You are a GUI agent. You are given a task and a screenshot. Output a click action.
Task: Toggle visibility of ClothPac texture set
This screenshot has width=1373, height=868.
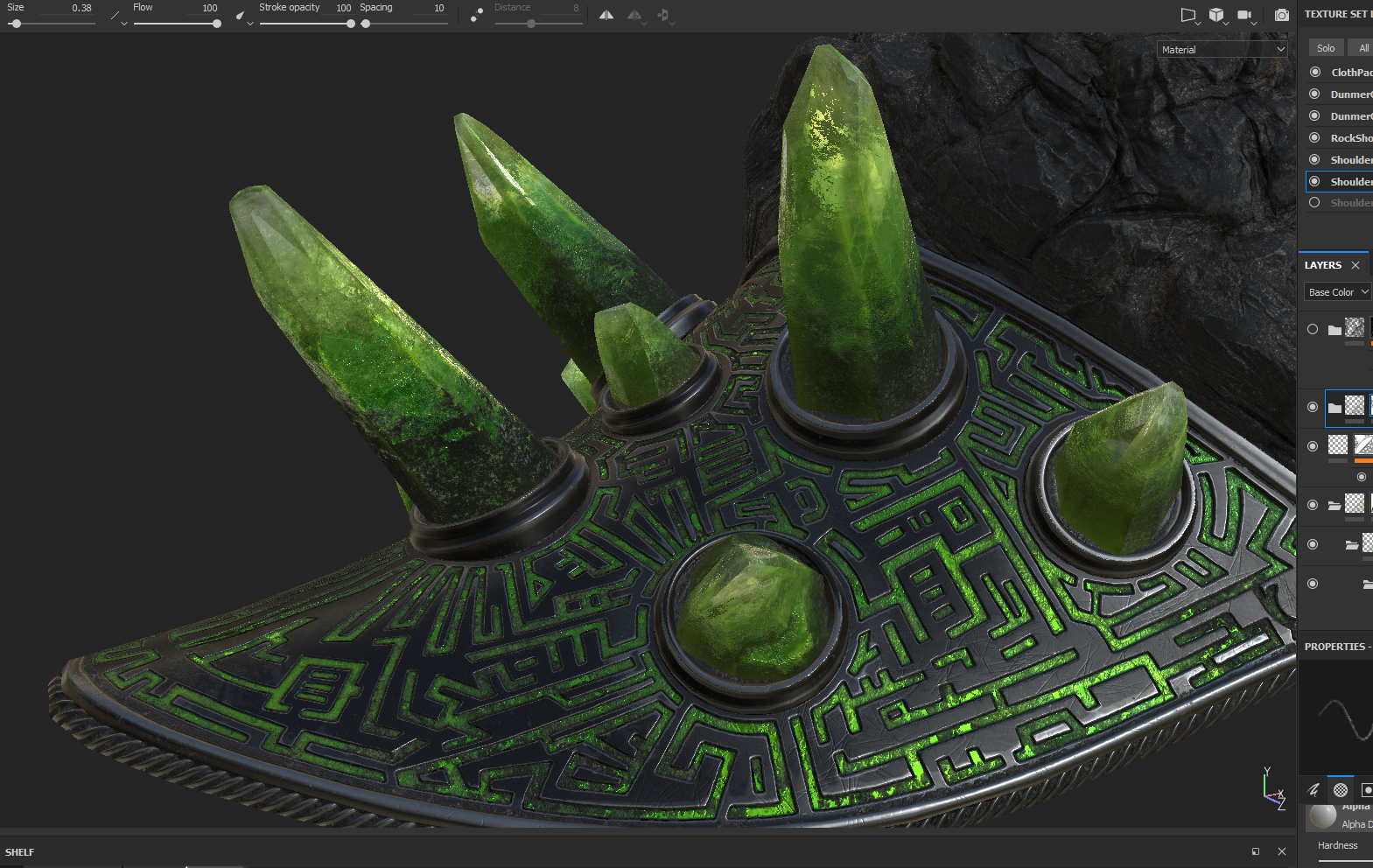[1314, 72]
